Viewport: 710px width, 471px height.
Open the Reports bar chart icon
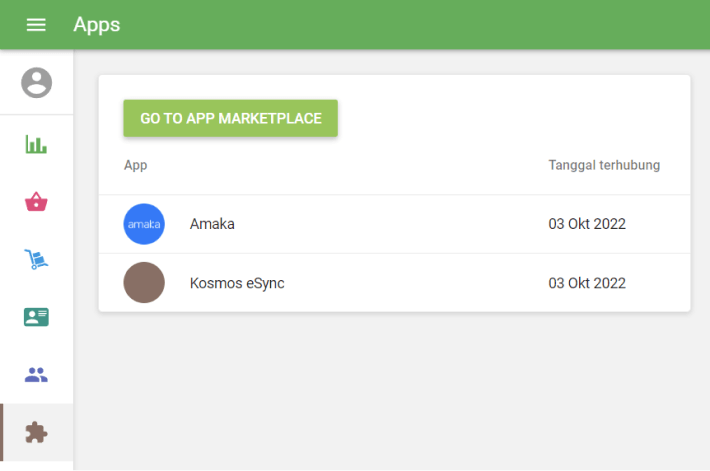pyautogui.click(x=37, y=144)
